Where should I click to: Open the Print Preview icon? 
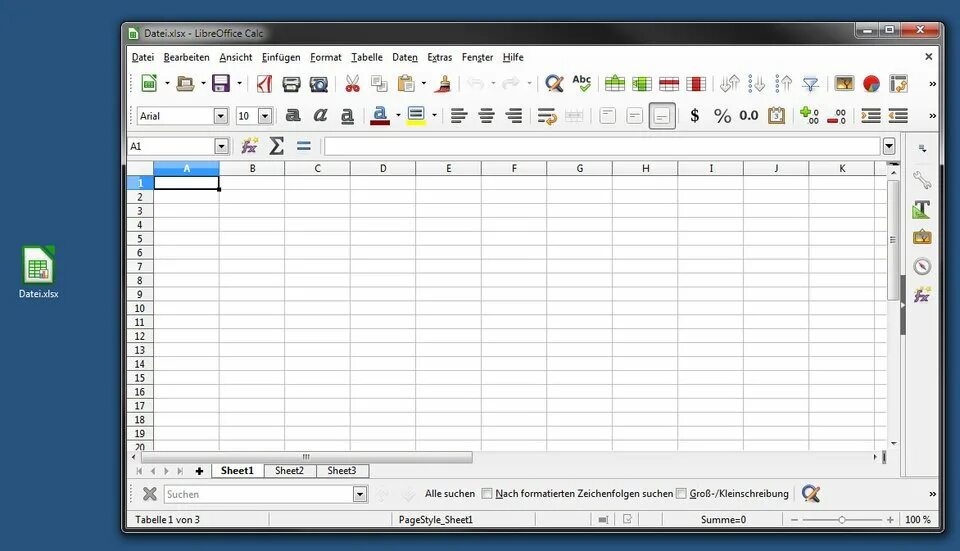[318, 84]
